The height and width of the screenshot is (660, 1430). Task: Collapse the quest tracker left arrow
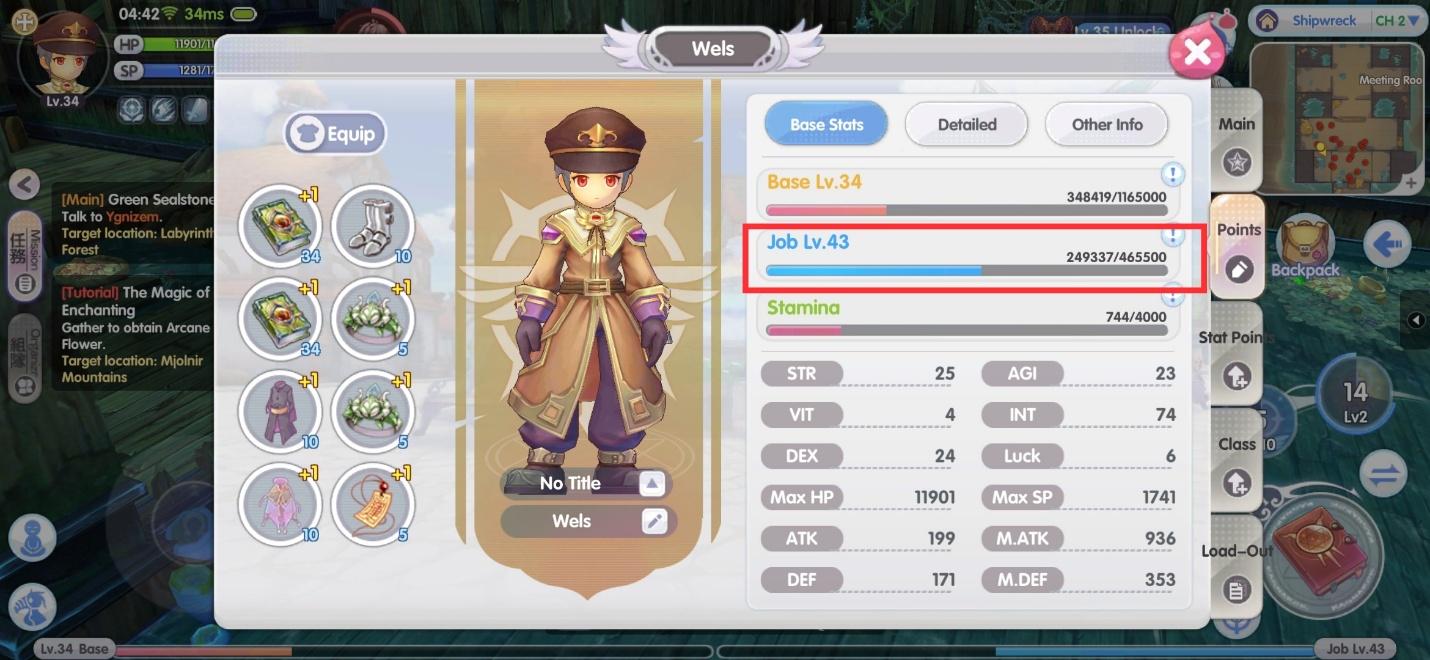click(25, 184)
